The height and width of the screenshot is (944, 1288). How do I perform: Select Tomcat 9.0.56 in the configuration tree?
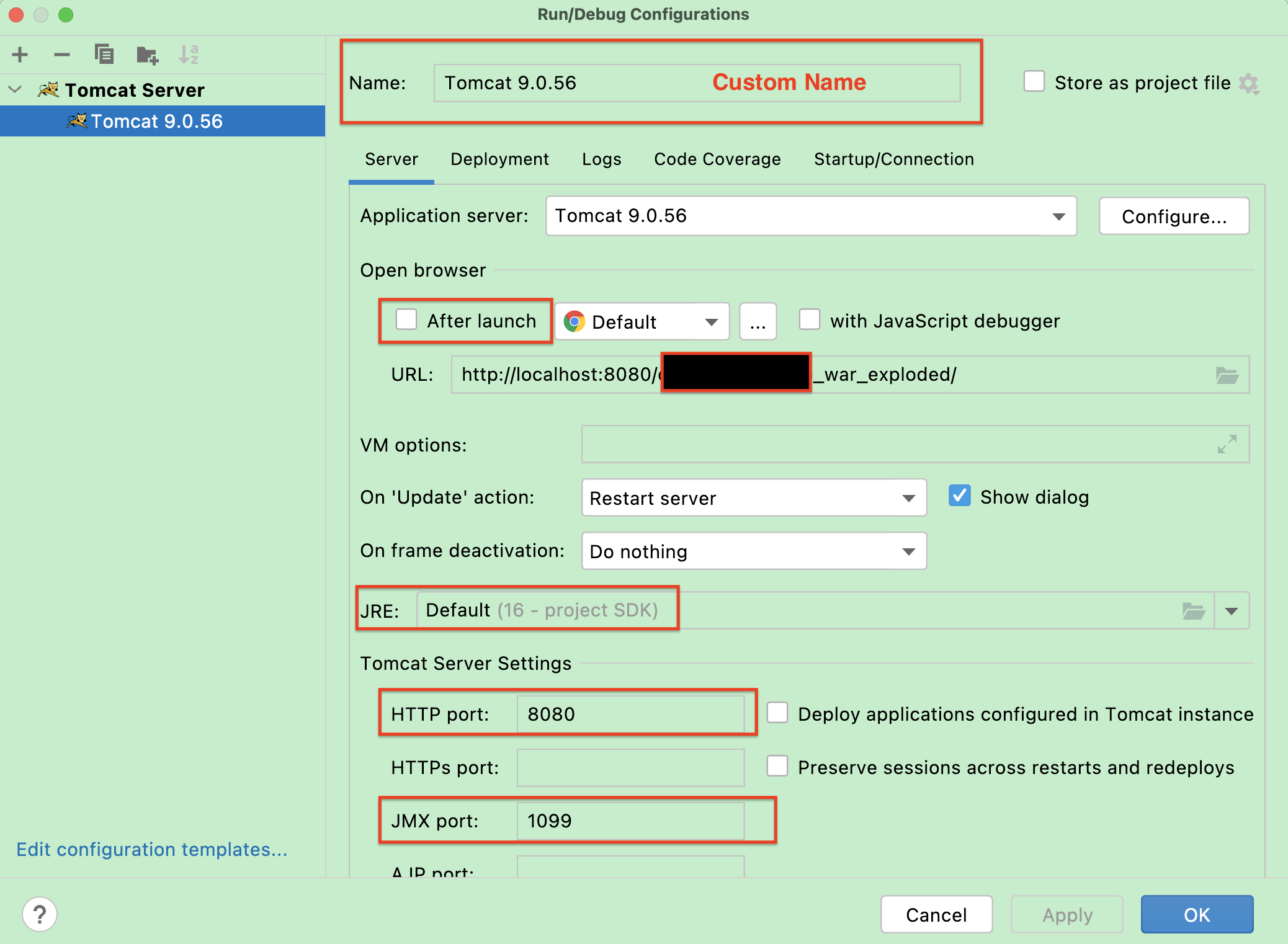(x=163, y=121)
